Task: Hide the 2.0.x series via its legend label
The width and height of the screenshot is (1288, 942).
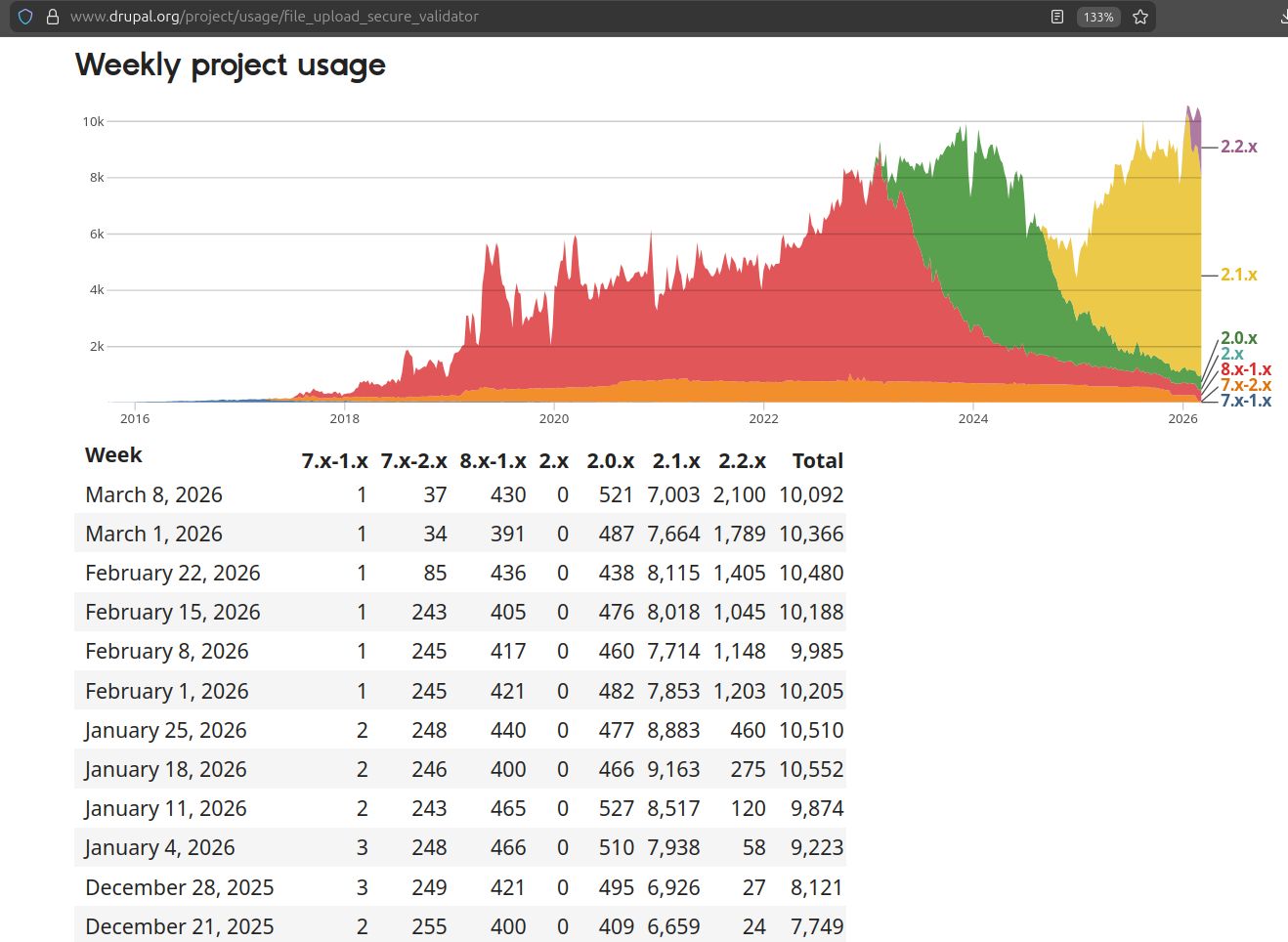Action: click(x=1237, y=338)
